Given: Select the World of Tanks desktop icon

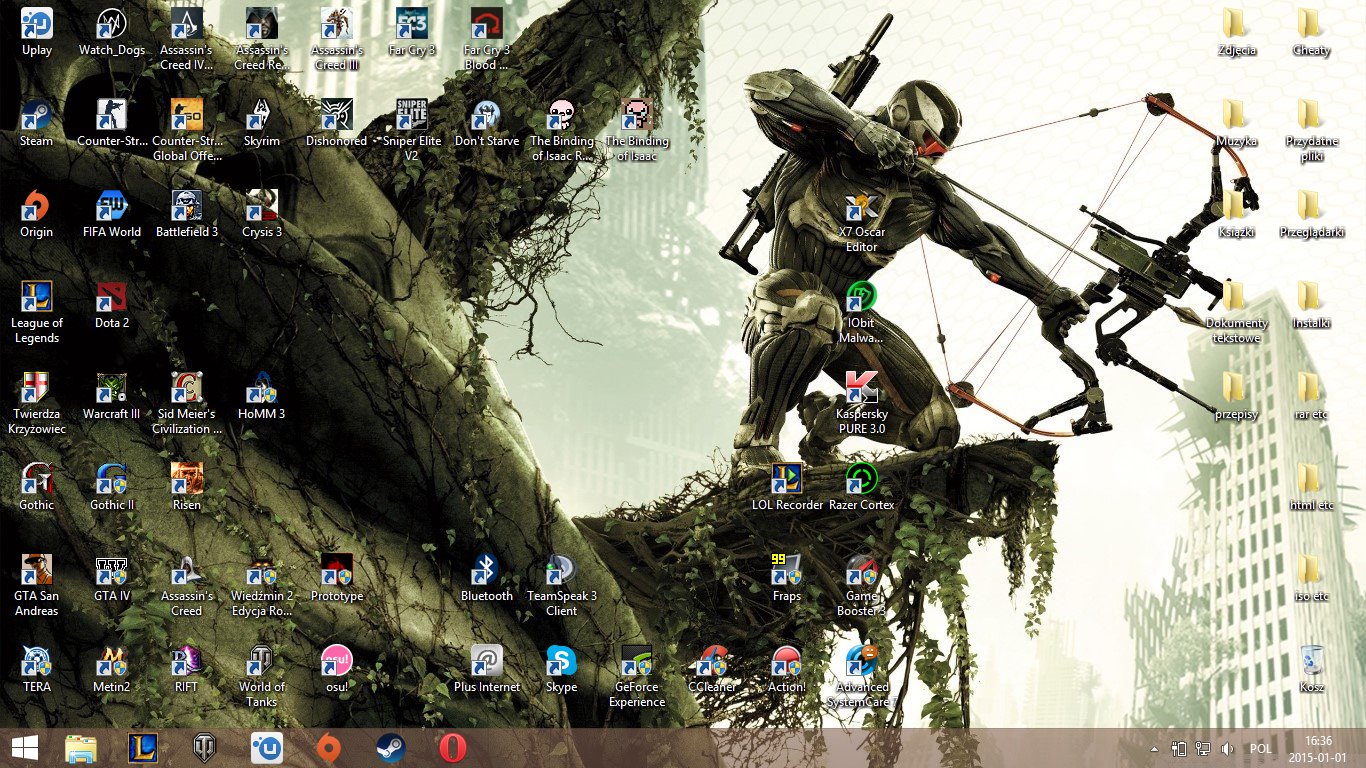Looking at the screenshot, I should click(x=262, y=676).
